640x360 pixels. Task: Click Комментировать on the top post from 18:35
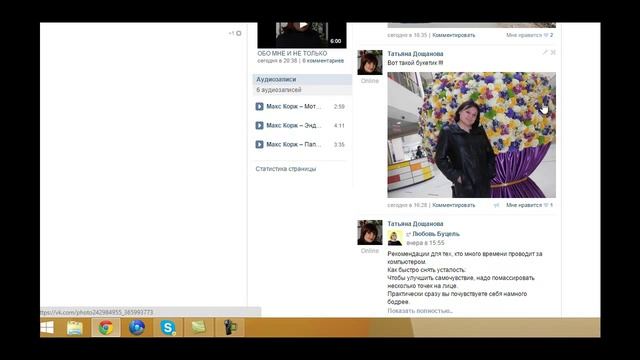(x=453, y=36)
